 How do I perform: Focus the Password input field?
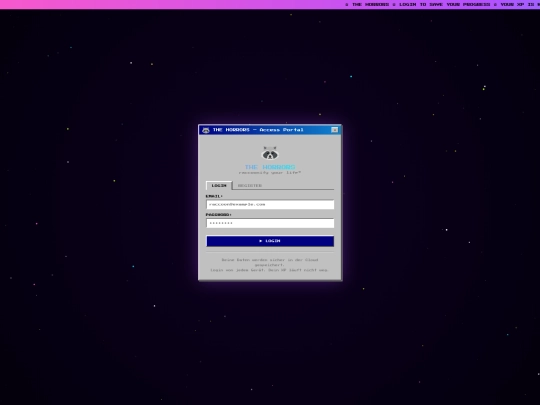(x=270, y=223)
